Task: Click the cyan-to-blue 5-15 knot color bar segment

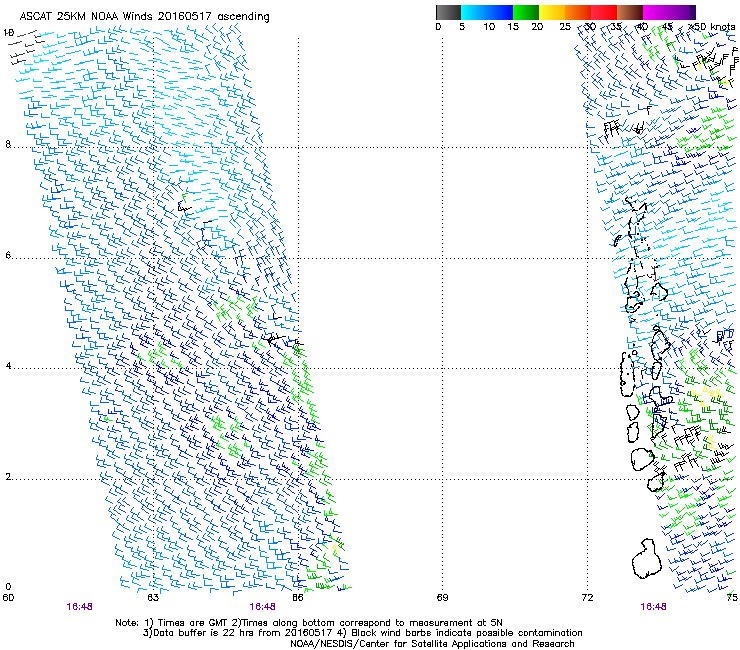Action: point(487,12)
